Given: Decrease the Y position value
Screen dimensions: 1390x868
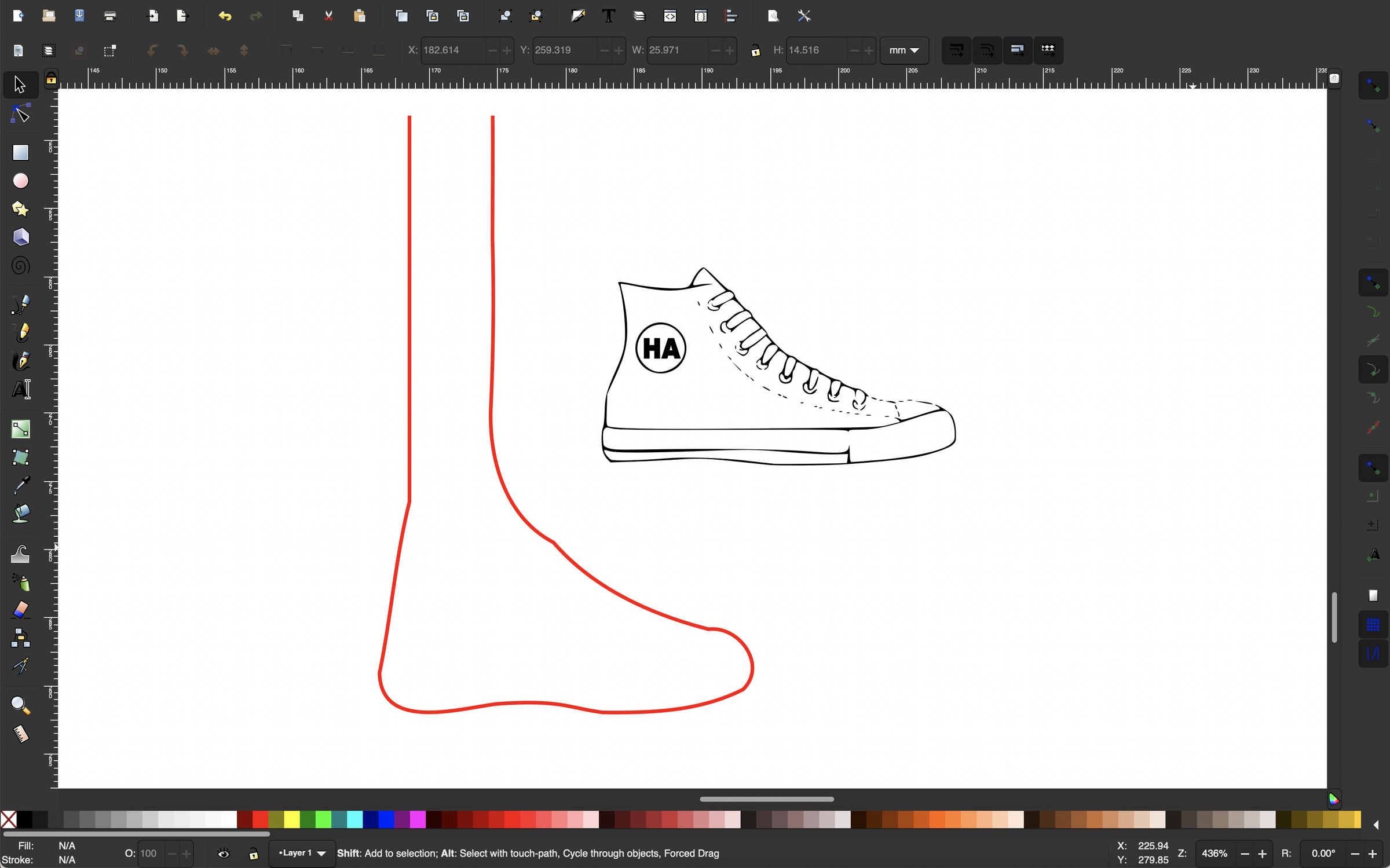Looking at the screenshot, I should point(604,51).
